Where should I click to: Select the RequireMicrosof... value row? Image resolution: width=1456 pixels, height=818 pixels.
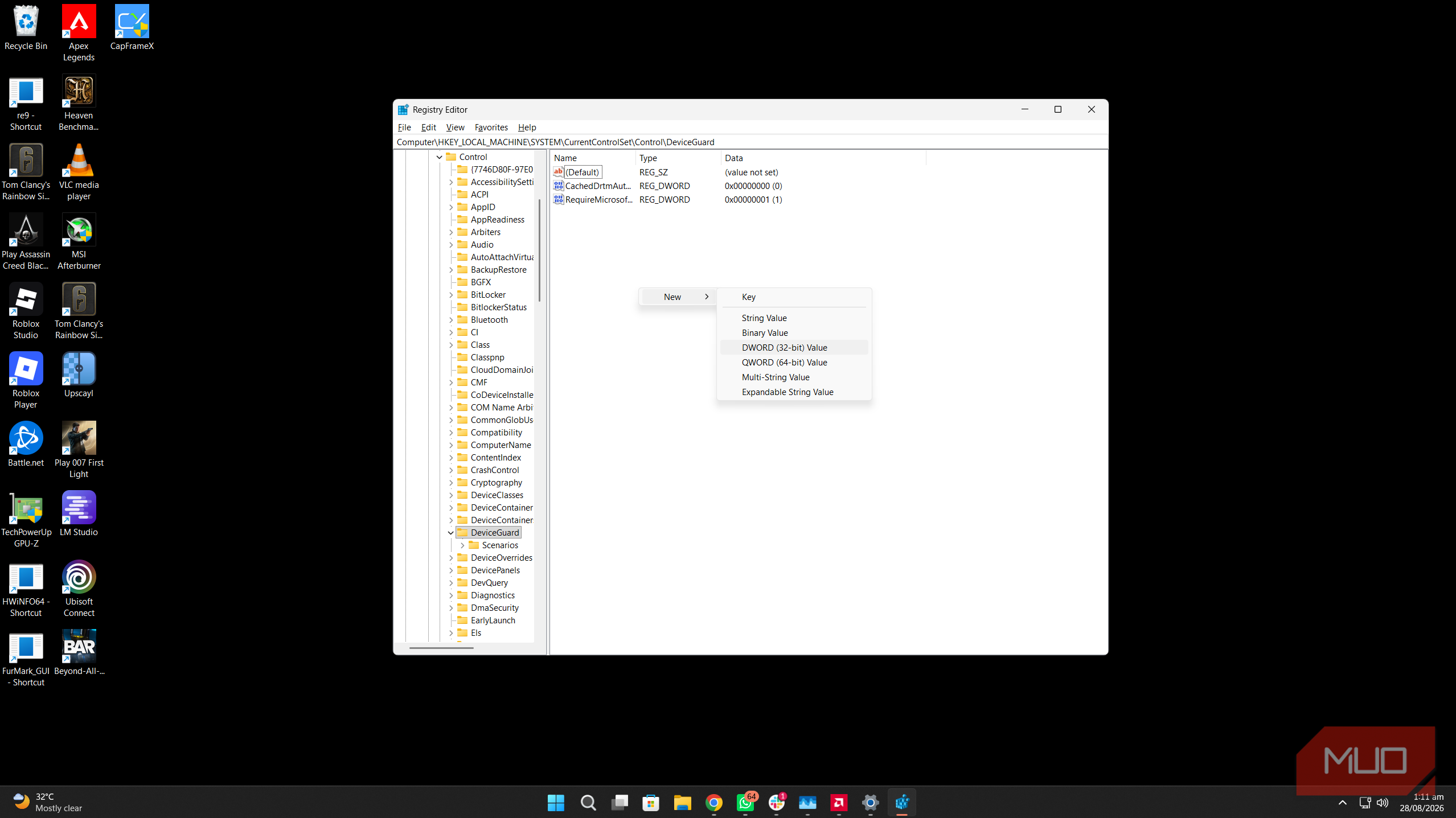click(x=738, y=200)
